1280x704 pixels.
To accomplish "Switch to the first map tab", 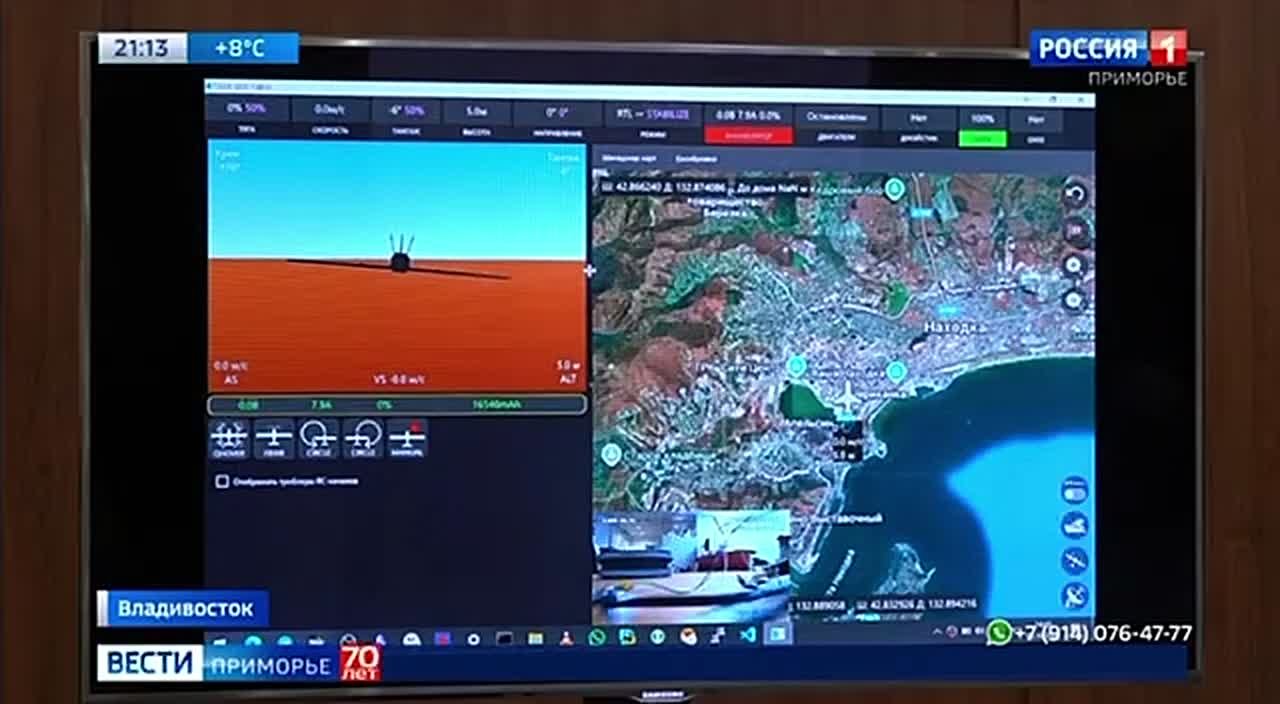I will pos(627,159).
